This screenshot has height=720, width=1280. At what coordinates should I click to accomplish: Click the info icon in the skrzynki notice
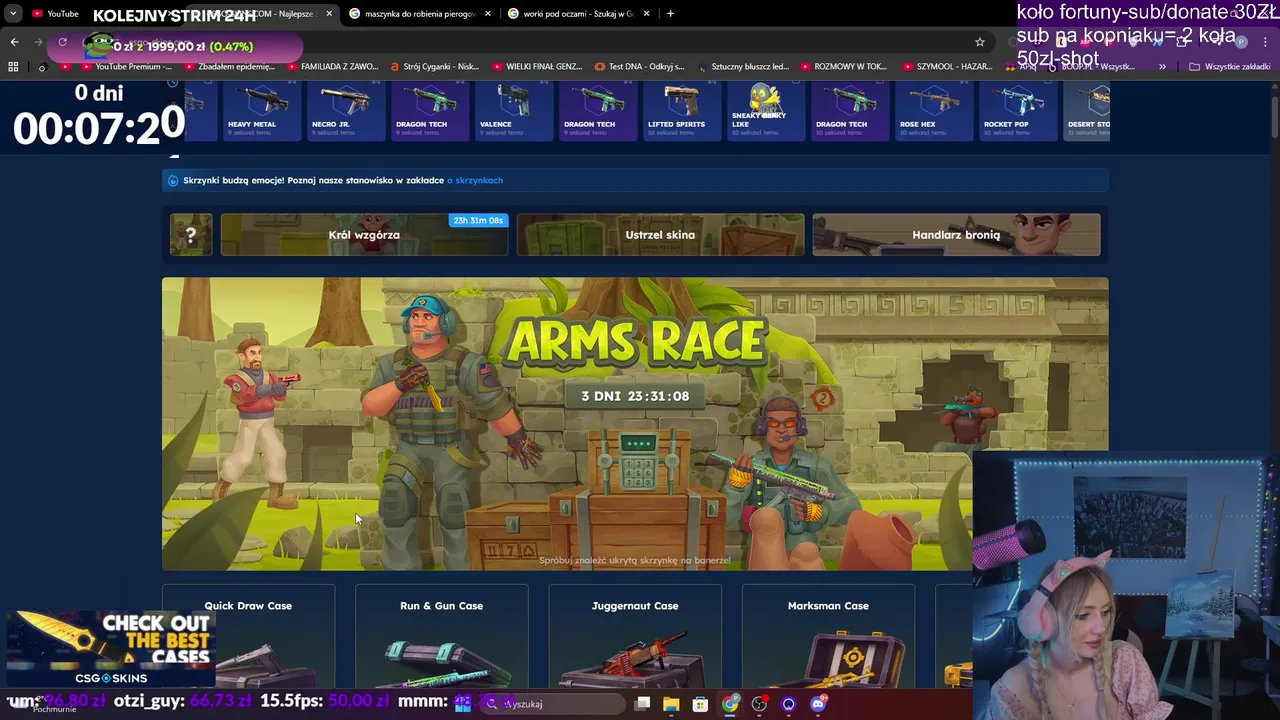[x=174, y=181]
